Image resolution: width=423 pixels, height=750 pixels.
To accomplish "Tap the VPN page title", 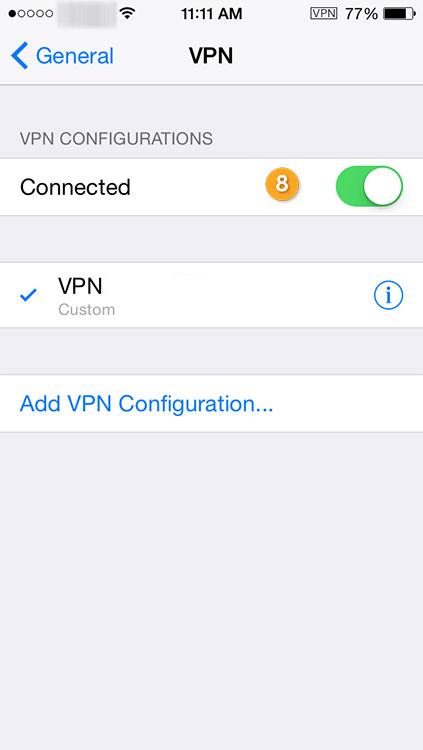I will [211, 56].
